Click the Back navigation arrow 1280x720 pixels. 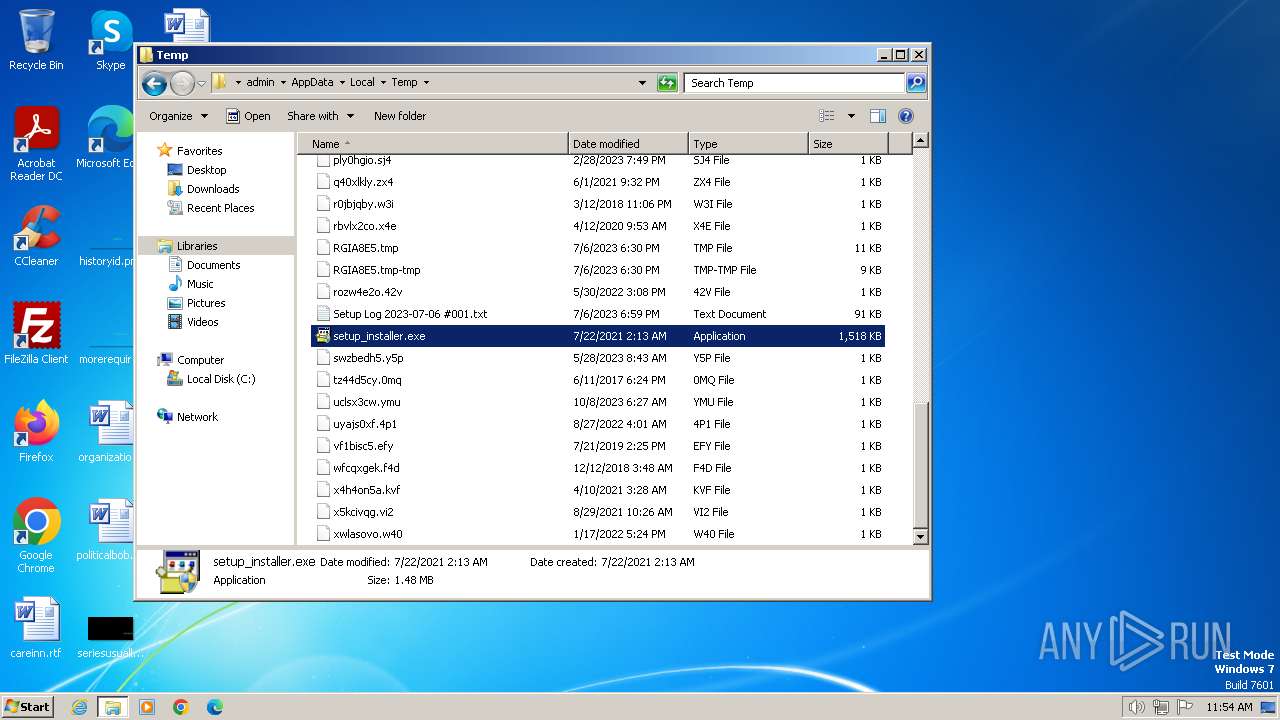[154, 83]
